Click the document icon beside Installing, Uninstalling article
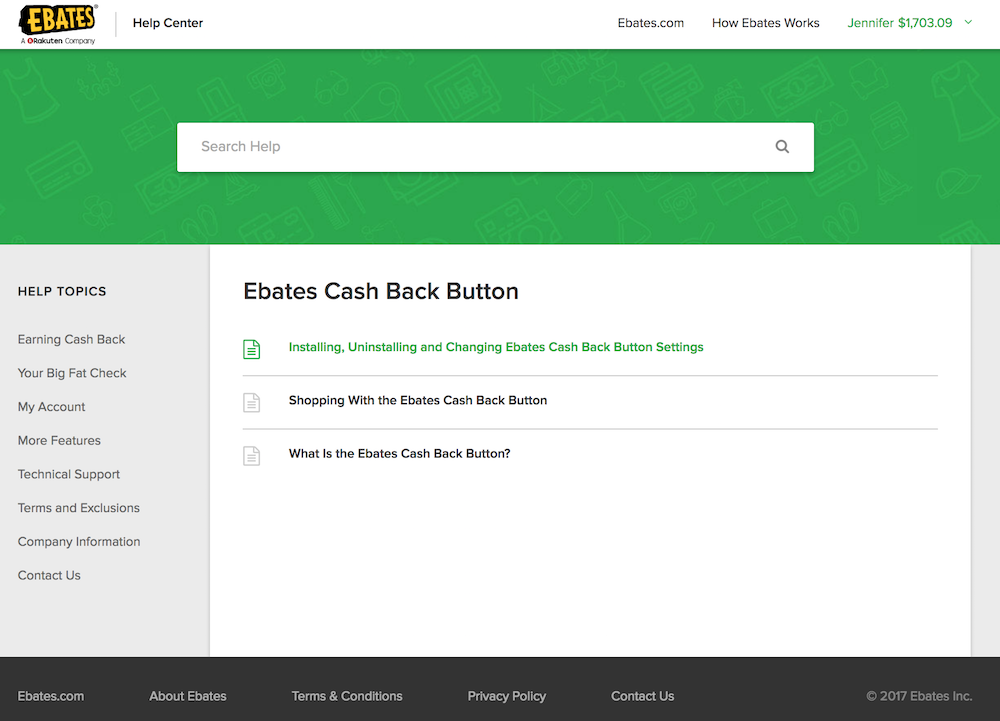The image size is (1000, 721). coord(251,349)
